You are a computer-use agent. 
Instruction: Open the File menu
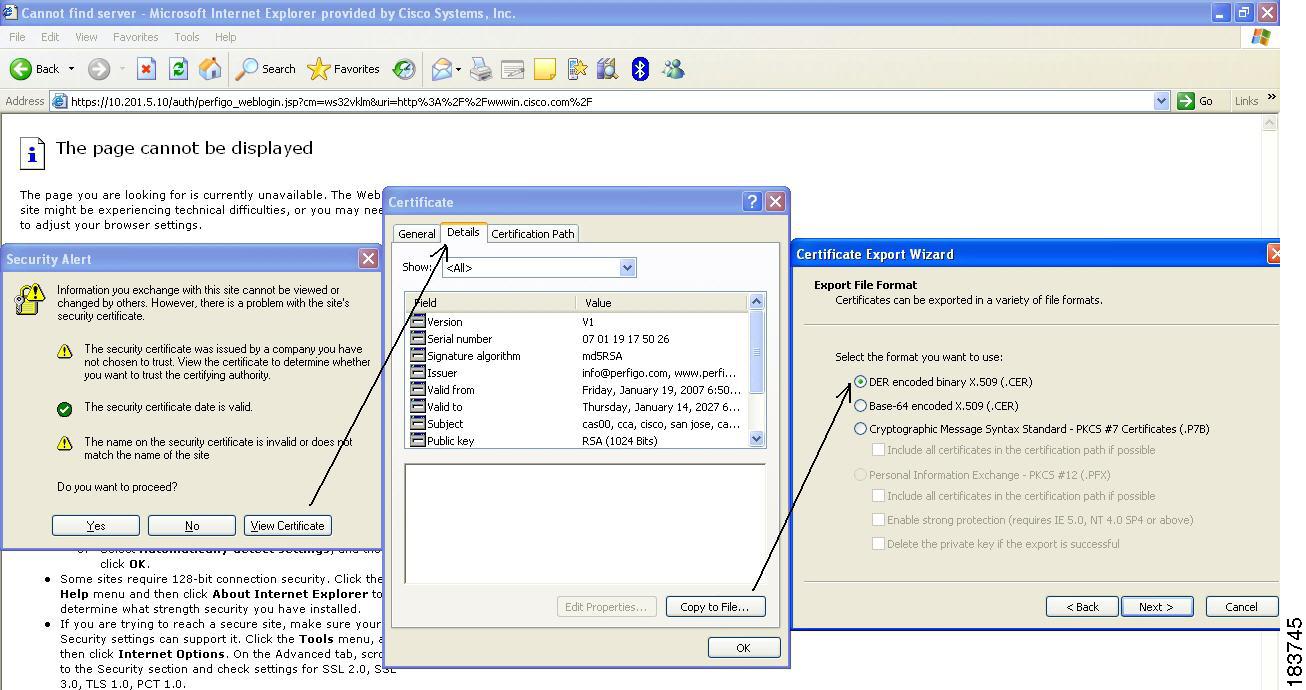17,37
